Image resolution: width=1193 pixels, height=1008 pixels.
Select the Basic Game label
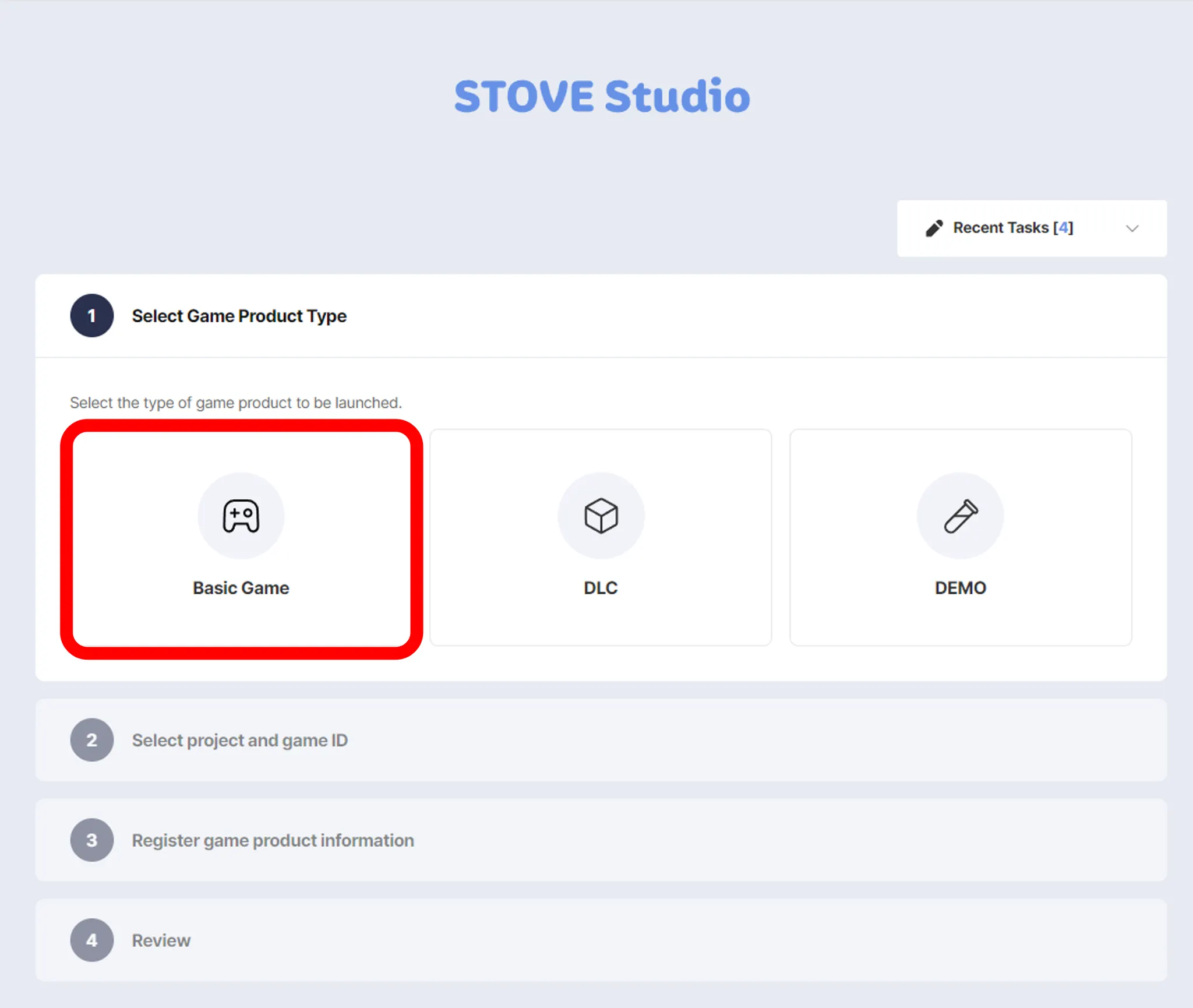tap(241, 588)
